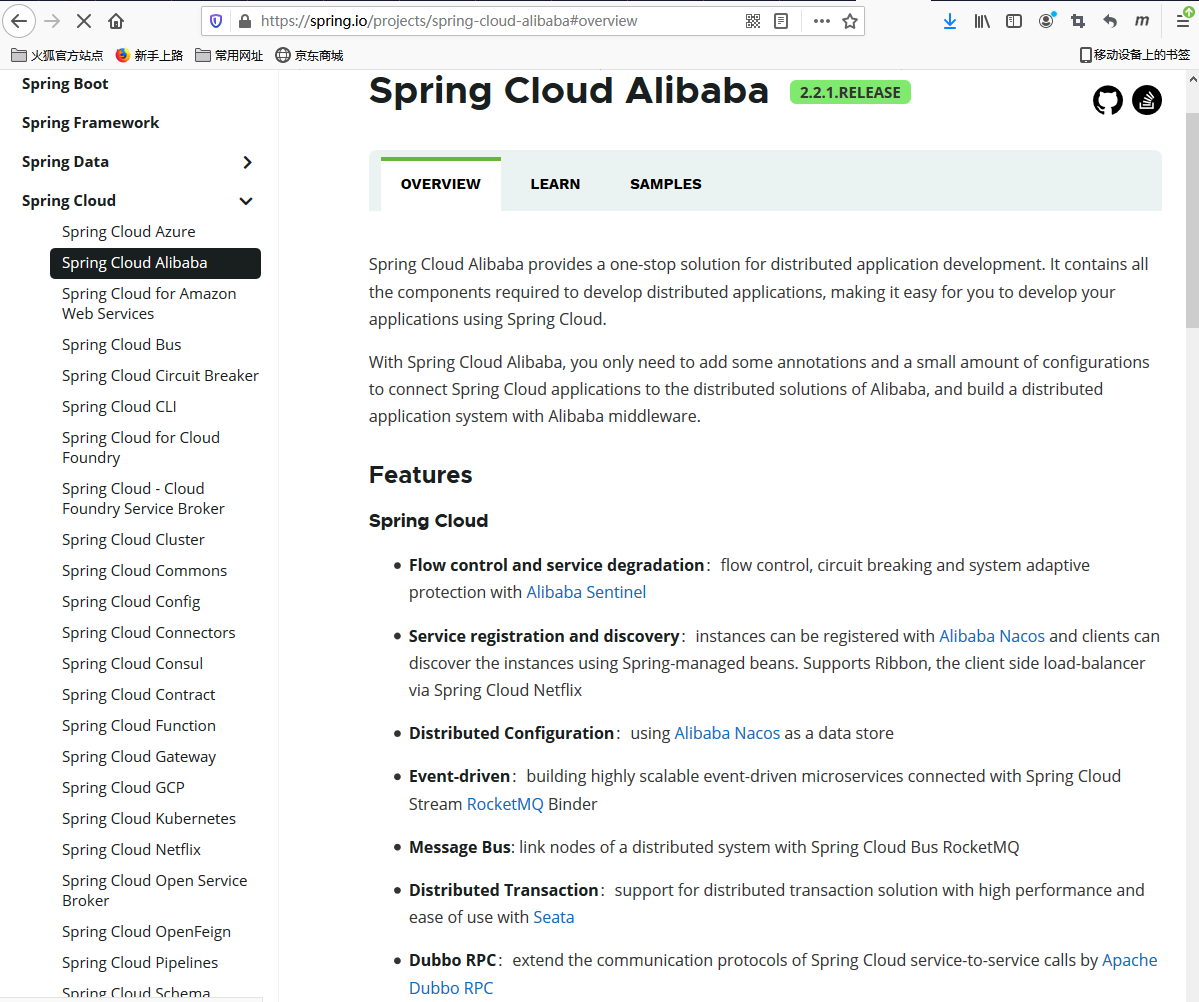1199x1002 pixels.
Task: Toggle reader view icon
Action: 781,21
